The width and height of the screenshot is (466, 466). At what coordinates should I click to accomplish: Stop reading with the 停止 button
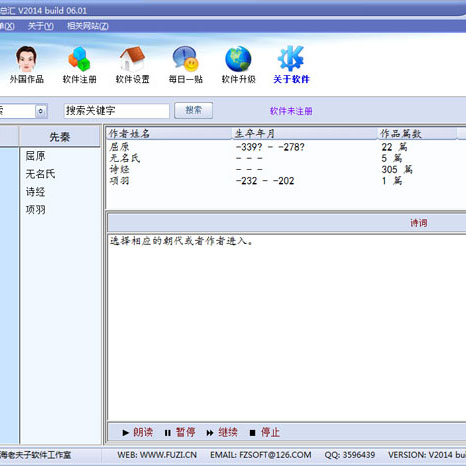pos(265,432)
